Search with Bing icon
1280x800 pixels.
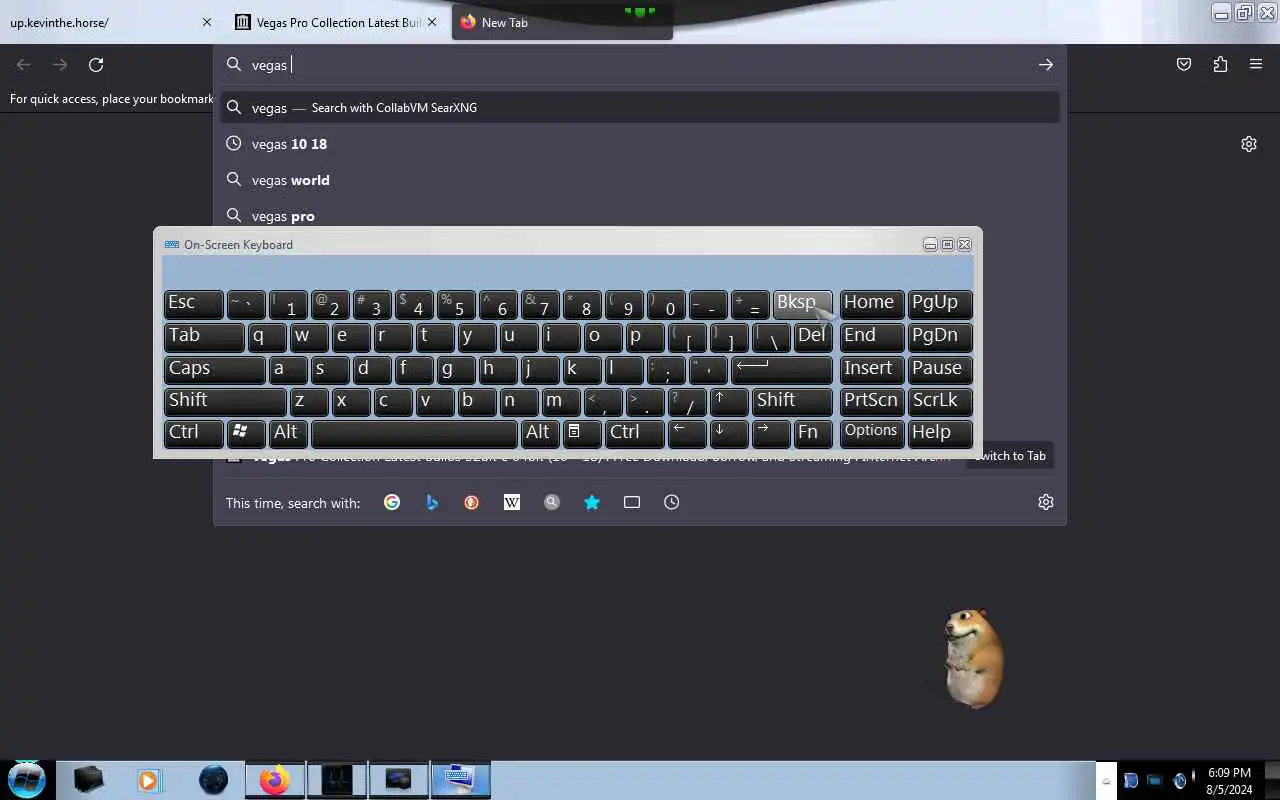pos(432,502)
